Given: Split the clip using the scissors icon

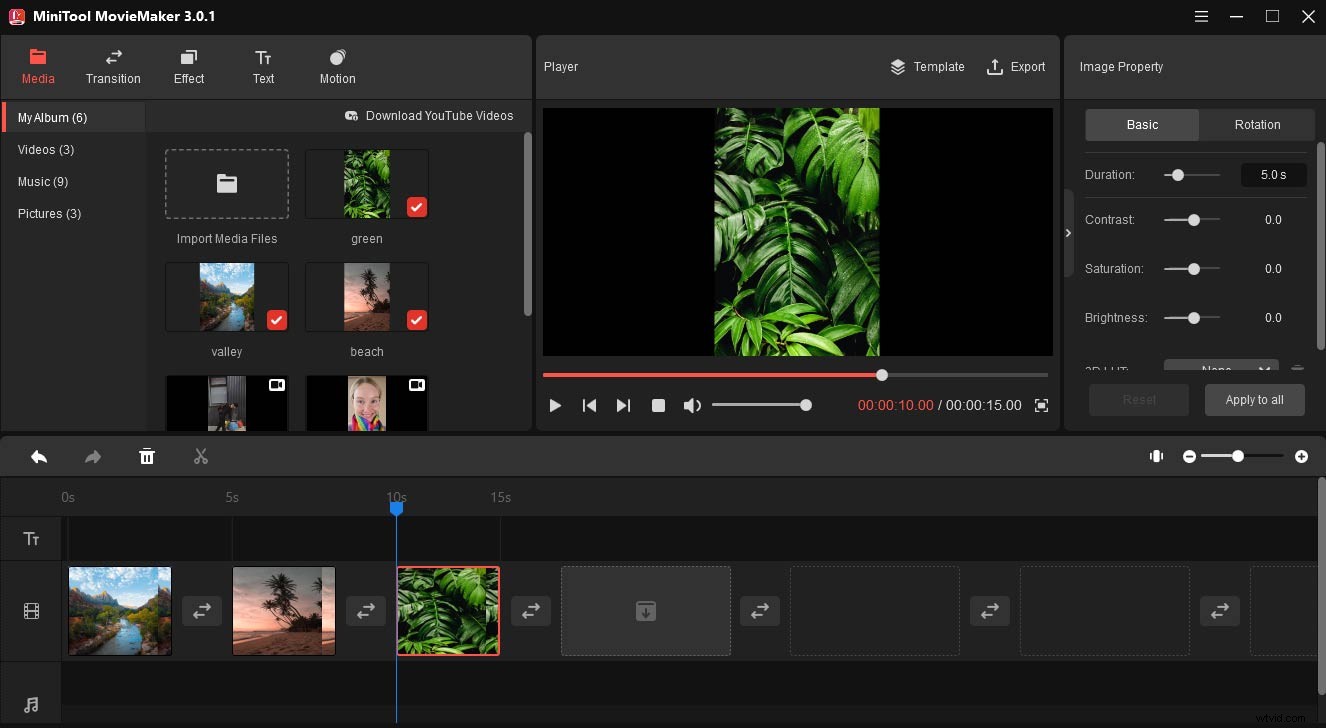Looking at the screenshot, I should [200, 456].
